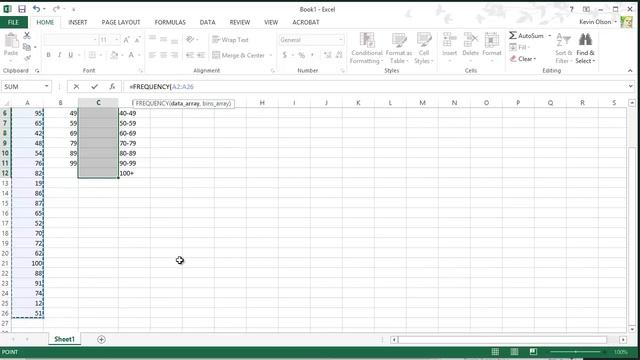
Task: Toggle Italic formatting
Action: [x=59, y=55]
